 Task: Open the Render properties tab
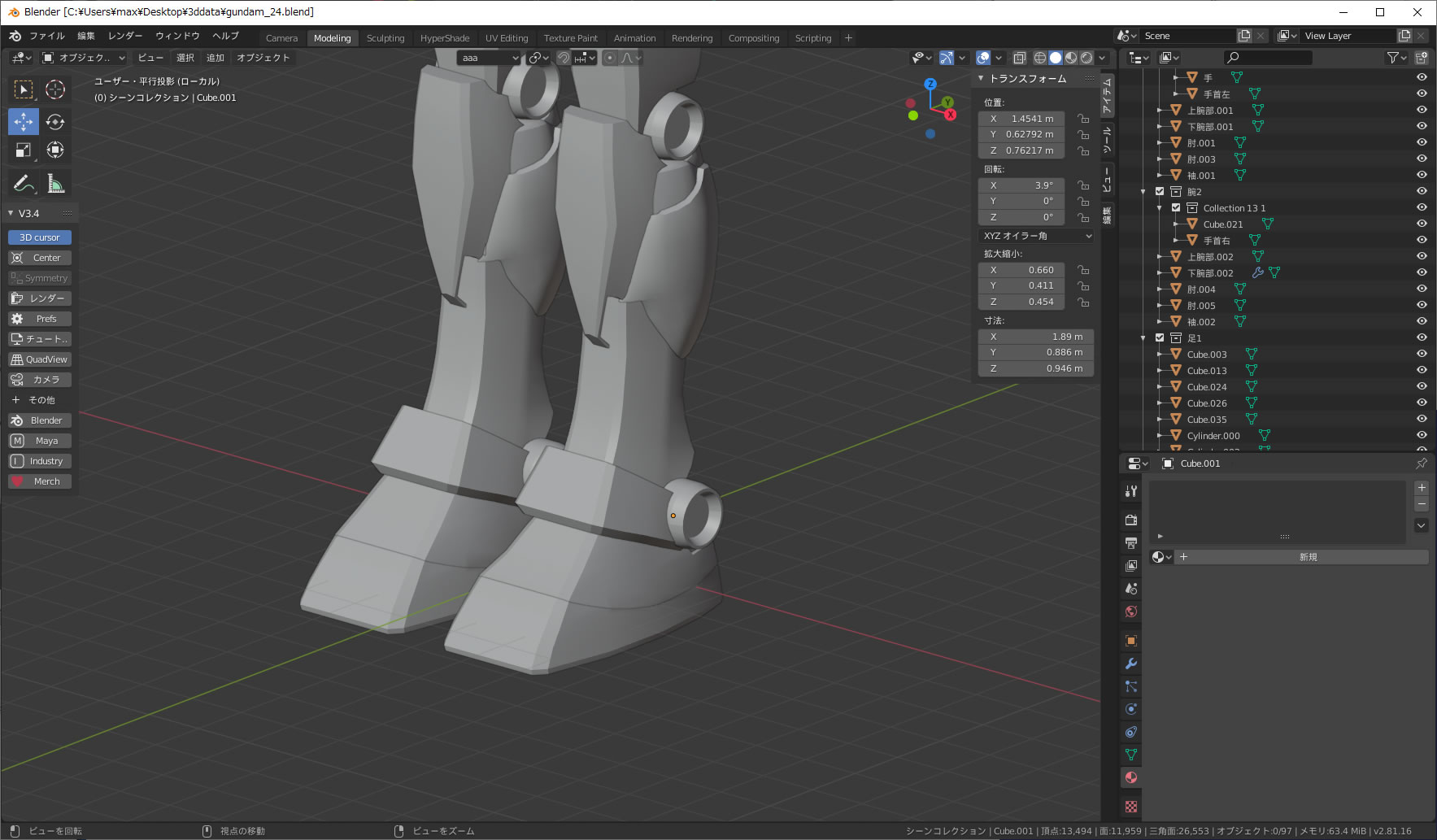point(1130,520)
